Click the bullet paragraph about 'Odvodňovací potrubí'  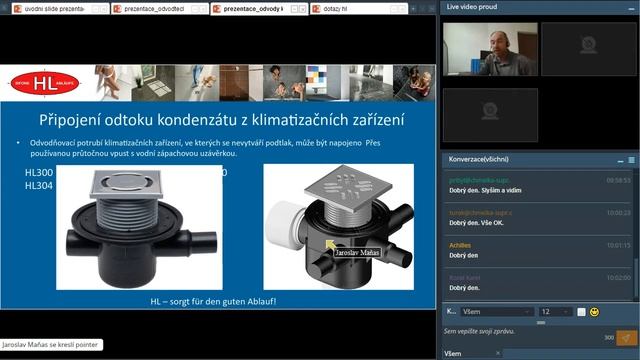pos(205,148)
